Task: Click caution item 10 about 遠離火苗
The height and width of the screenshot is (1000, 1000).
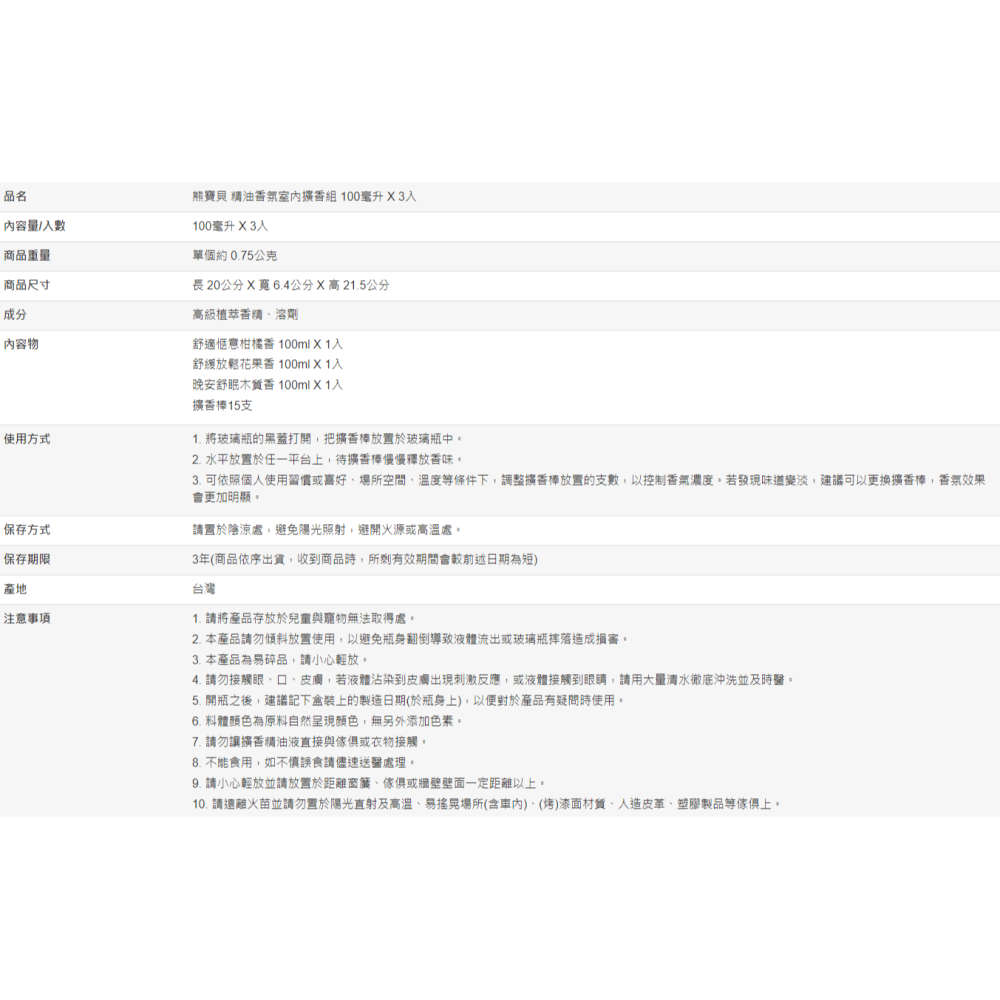Action: [487, 803]
